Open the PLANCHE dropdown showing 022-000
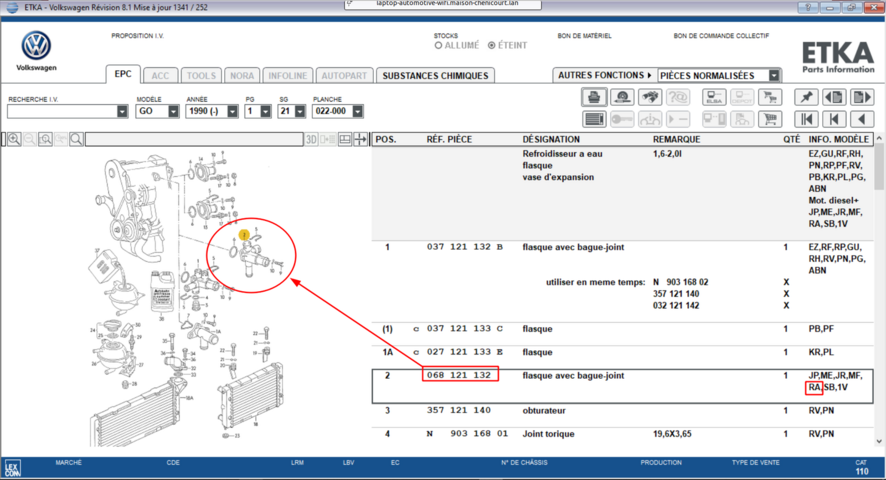This screenshot has width=886, height=480. point(357,111)
